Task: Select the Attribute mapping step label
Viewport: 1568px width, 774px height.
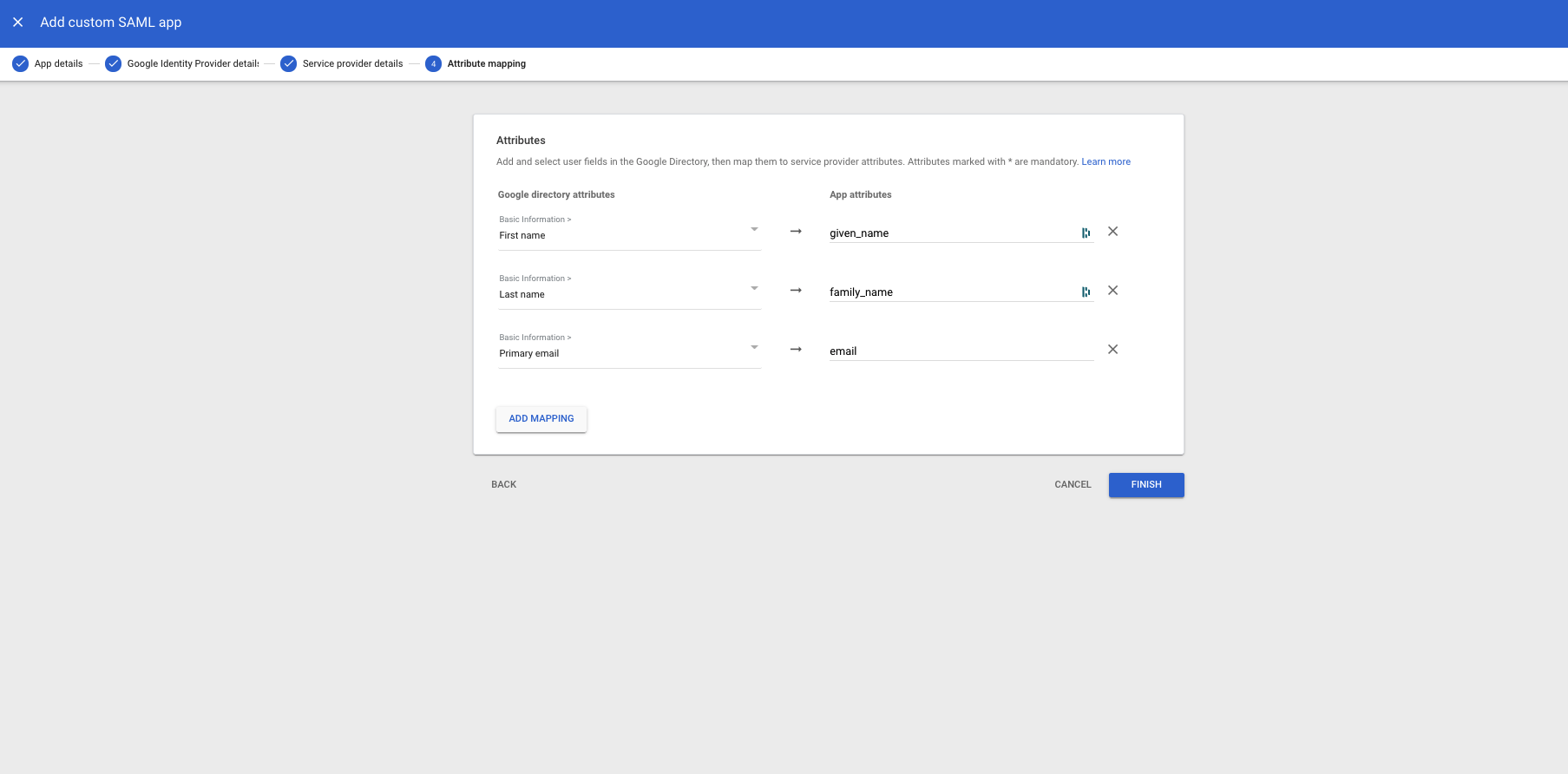Action: point(487,63)
